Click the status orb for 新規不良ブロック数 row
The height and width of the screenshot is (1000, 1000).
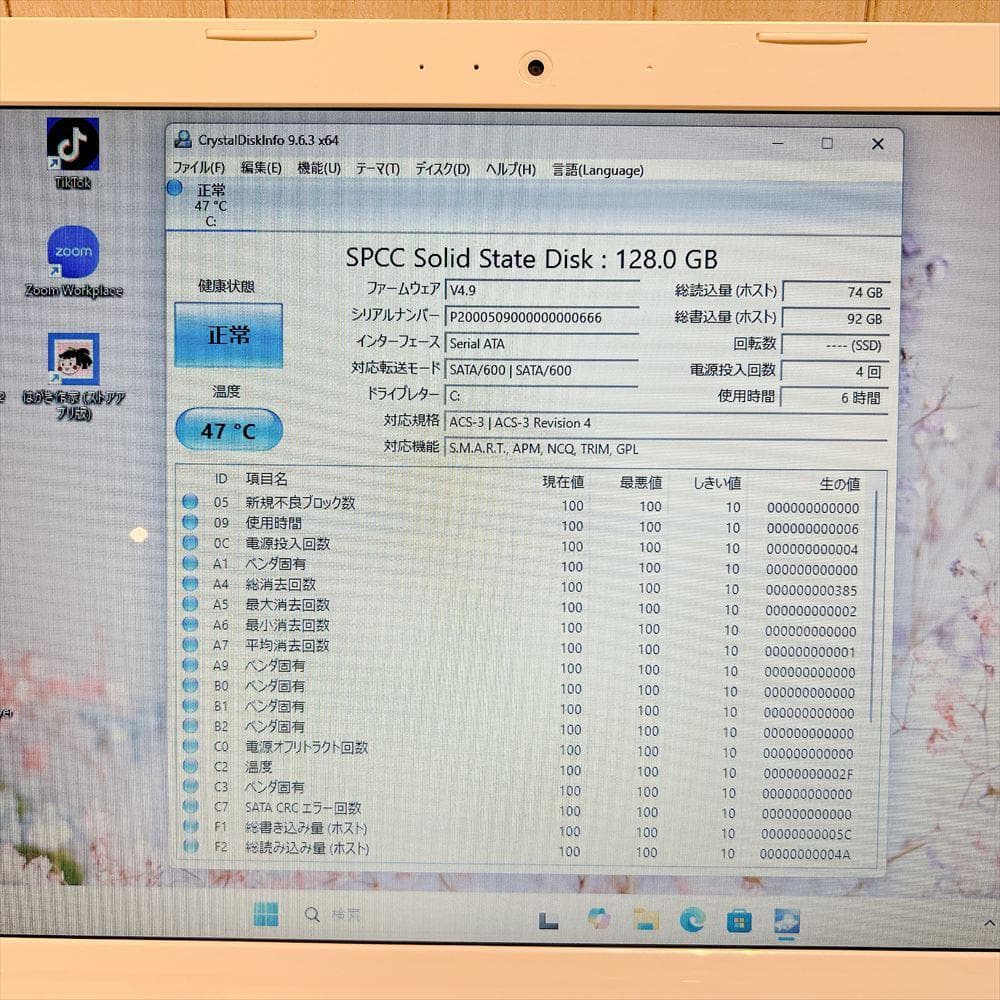[x=190, y=505]
